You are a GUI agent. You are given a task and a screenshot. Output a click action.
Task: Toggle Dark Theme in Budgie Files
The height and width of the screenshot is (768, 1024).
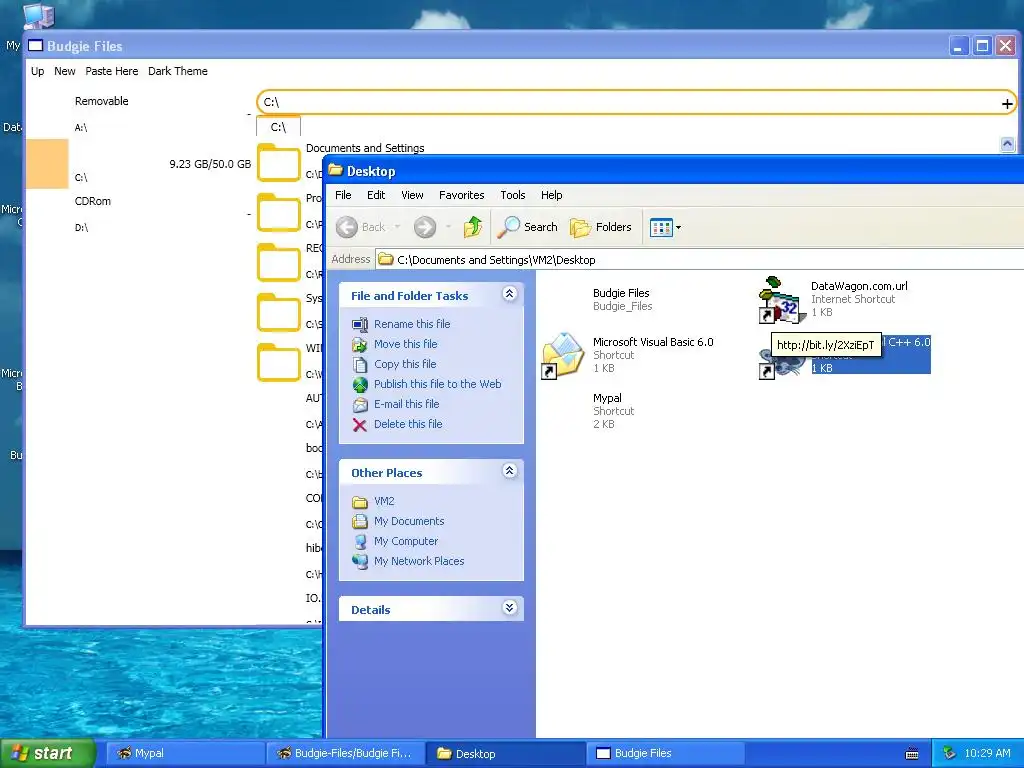pos(178,71)
